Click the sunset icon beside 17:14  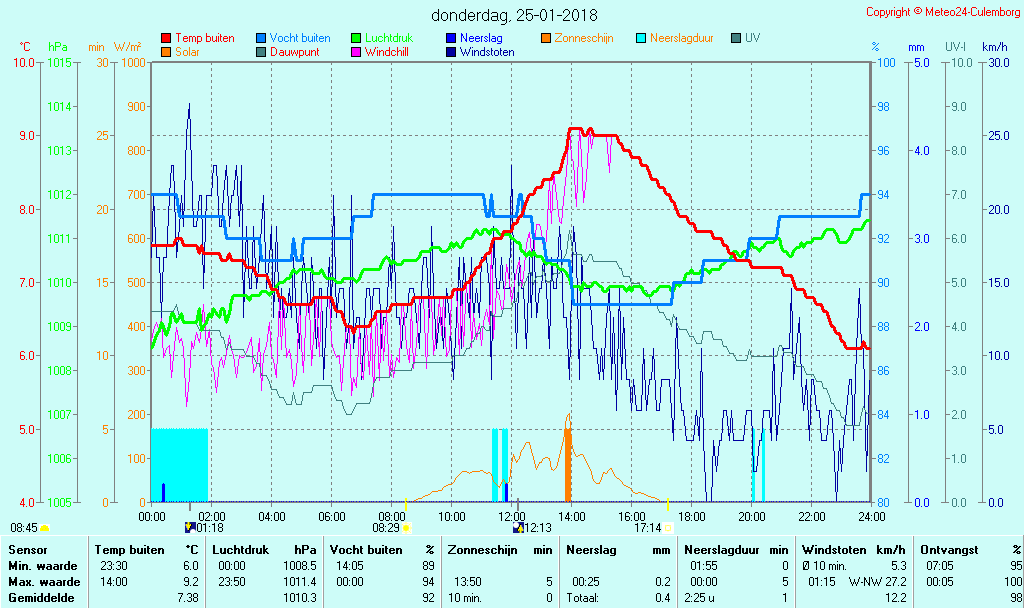tap(668, 527)
